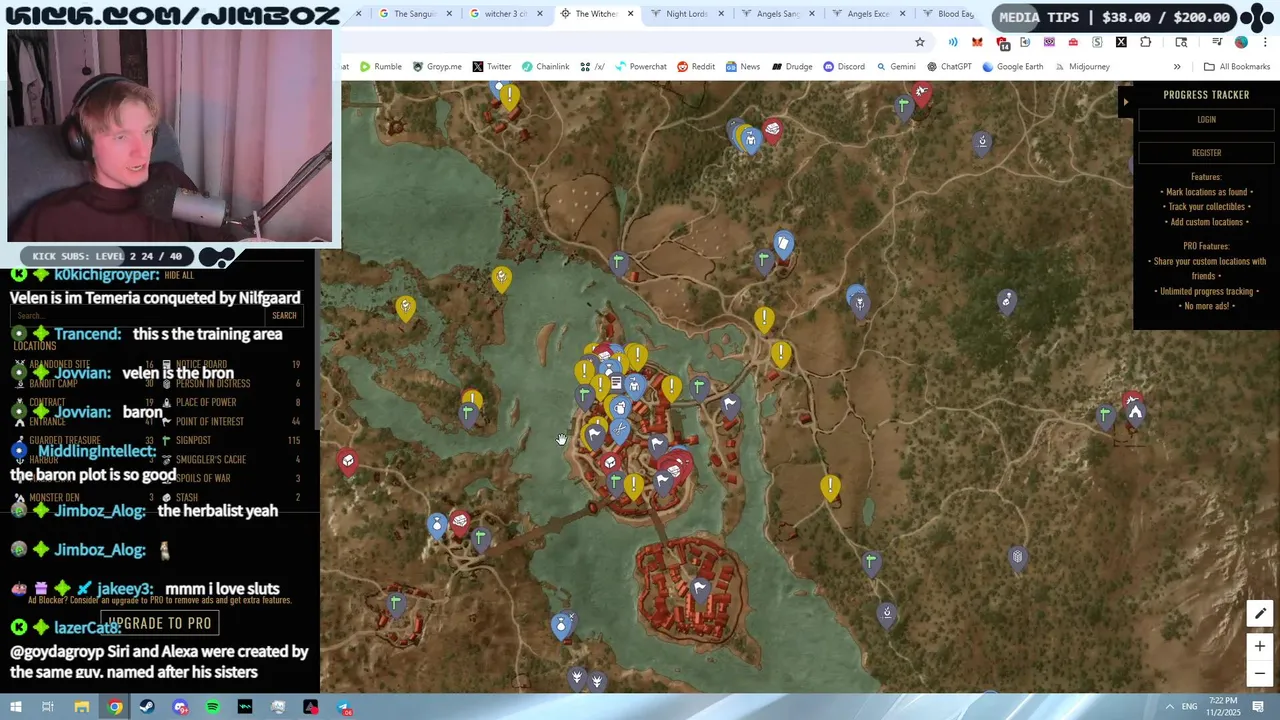
Task: Focus the map sidebar Search field
Action: tap(138, 316)
